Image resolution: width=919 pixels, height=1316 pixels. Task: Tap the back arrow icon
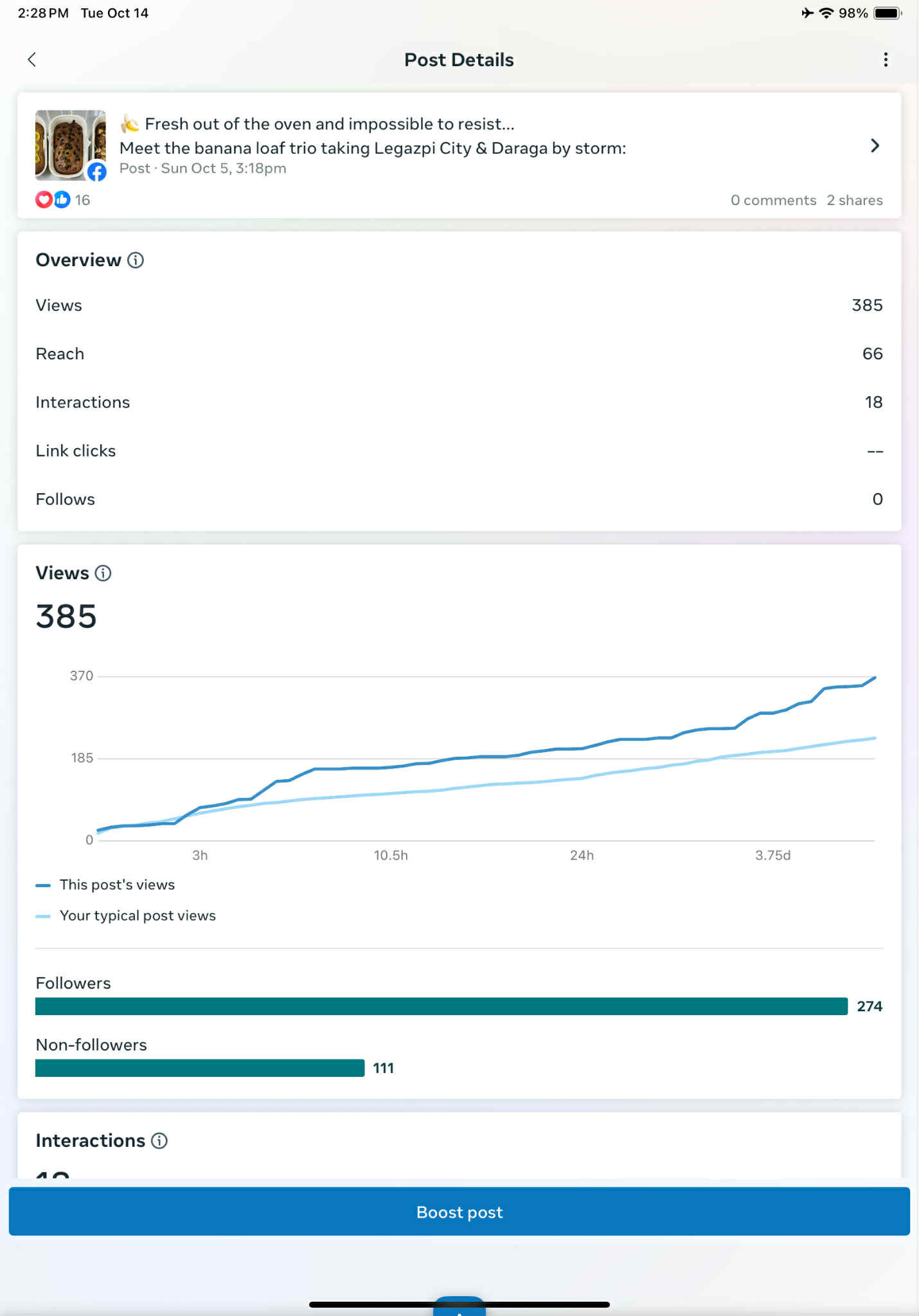click(31, 60)
